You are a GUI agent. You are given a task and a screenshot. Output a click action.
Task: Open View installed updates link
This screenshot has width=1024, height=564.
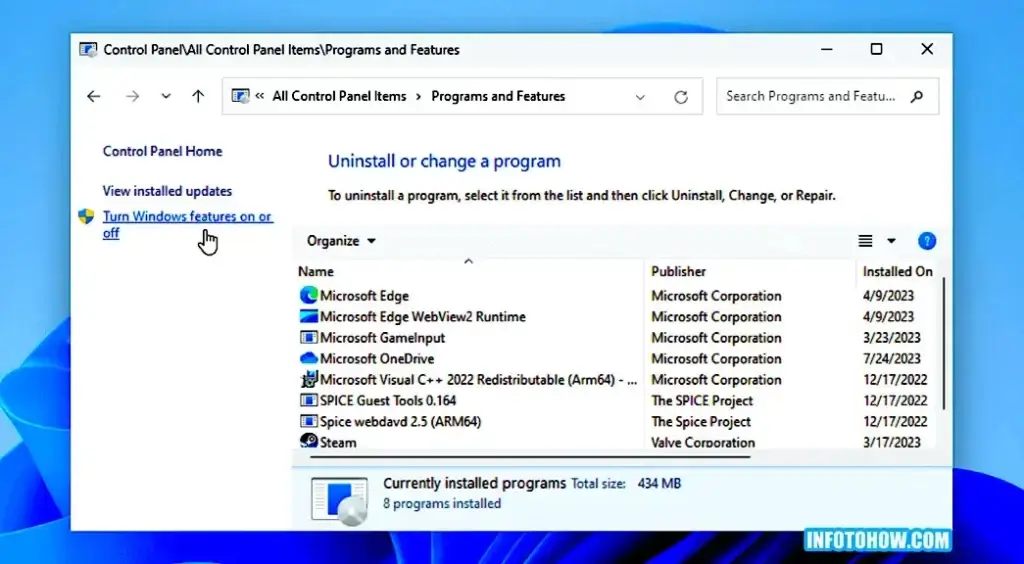(167, 191)
